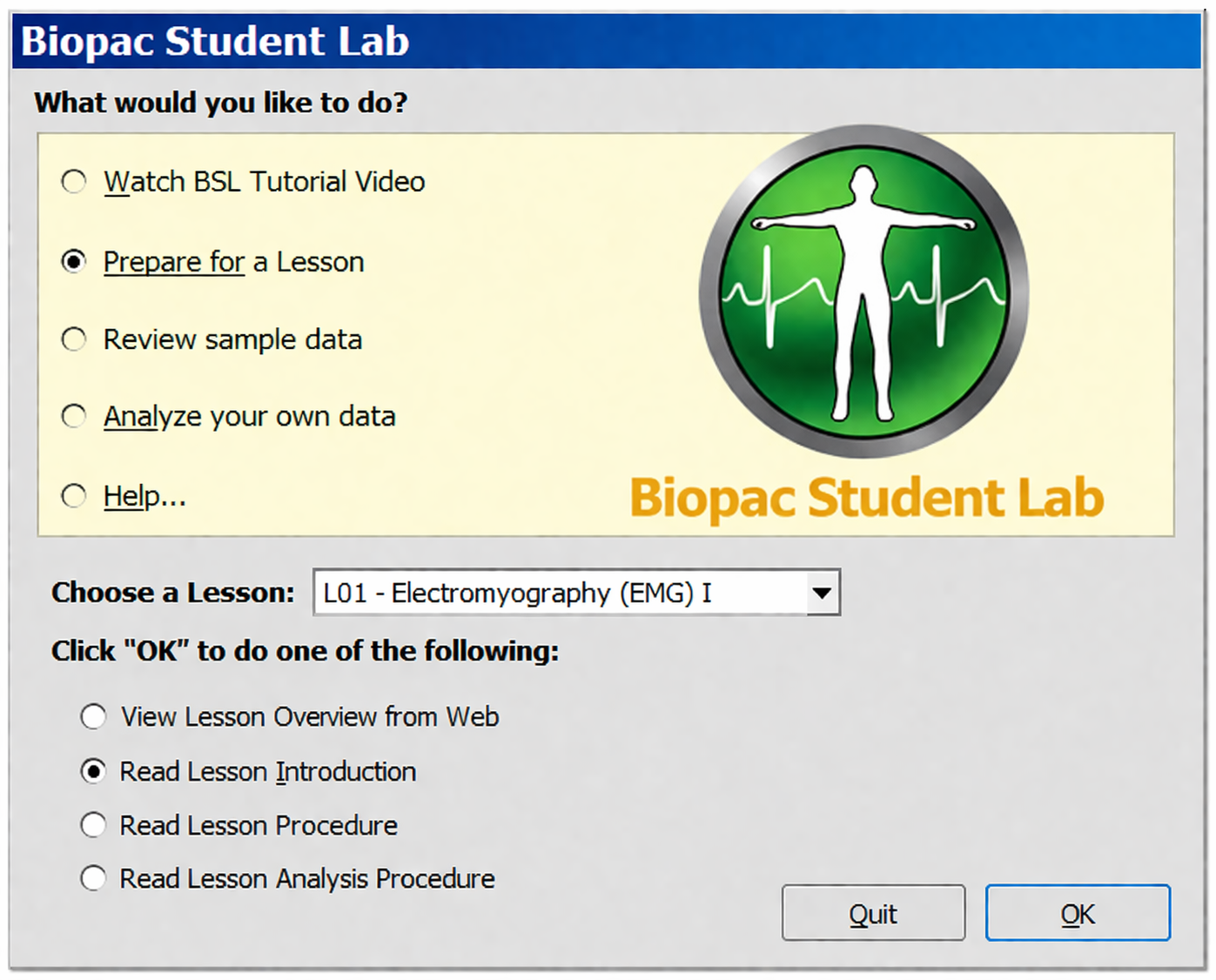Click Quit to exit the dialog

click(x=873, y=913)
